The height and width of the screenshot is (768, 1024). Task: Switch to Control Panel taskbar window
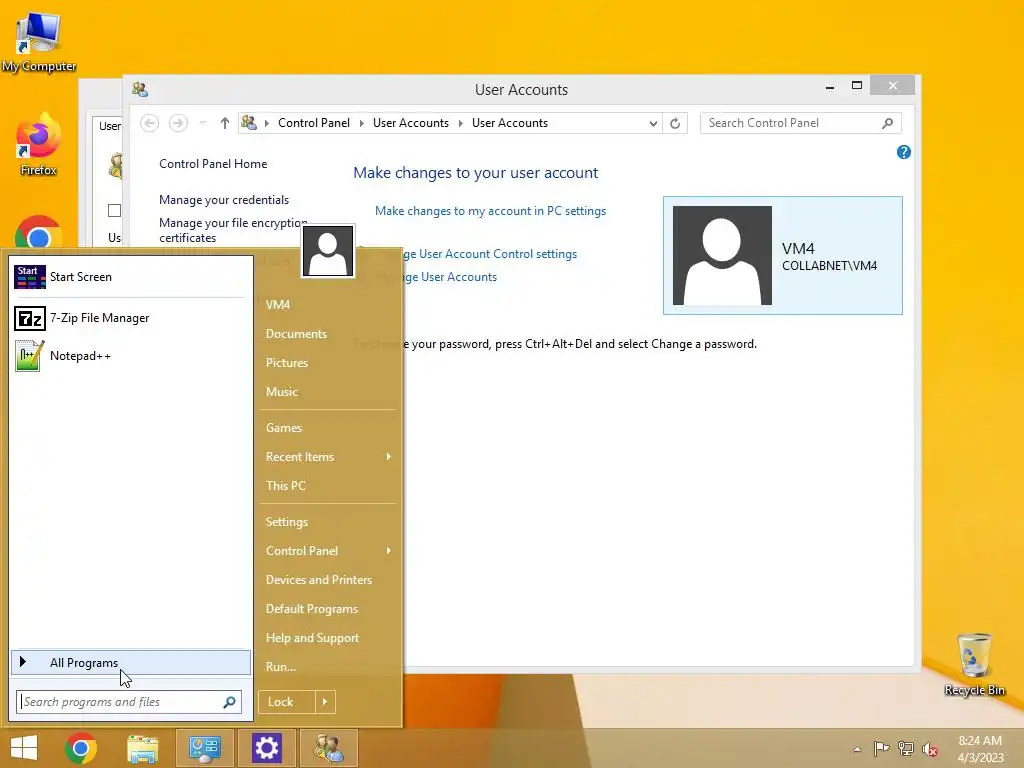pyautogui.click(x=205, y=748)
